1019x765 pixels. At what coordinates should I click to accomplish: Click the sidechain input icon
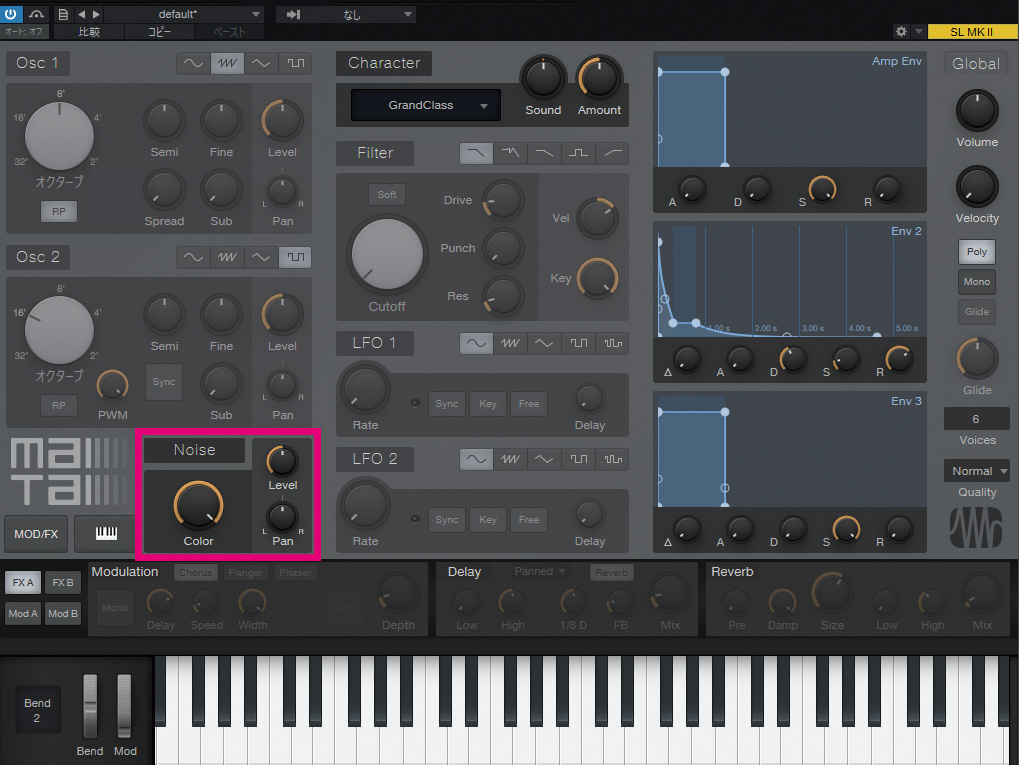click(294, 14)
